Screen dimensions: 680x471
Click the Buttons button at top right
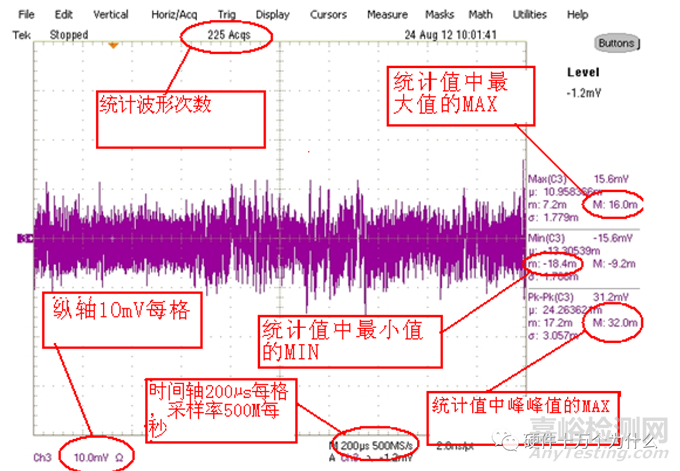[x=616, y=43]
